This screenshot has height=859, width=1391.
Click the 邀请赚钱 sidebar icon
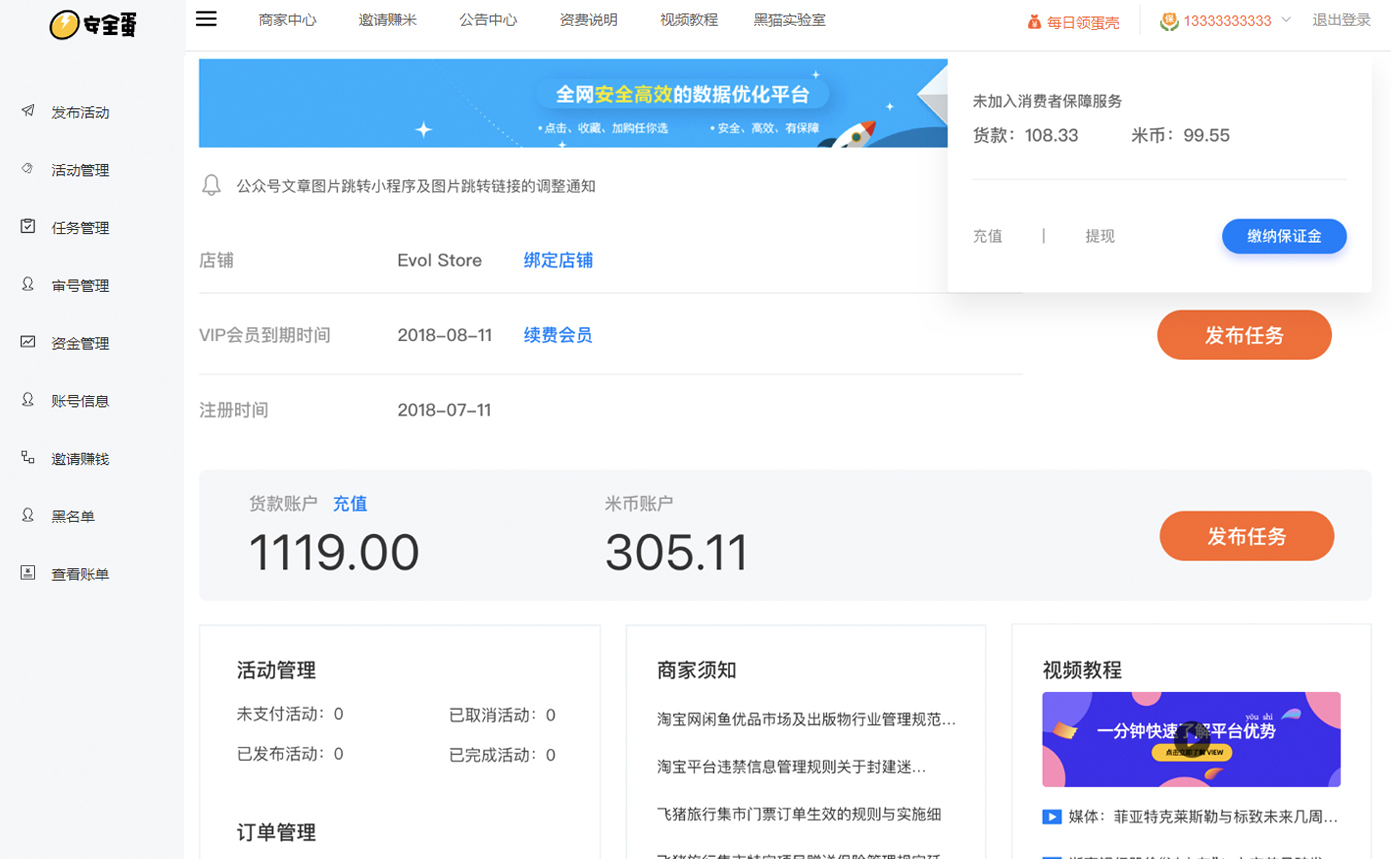[x=28, y=458]
